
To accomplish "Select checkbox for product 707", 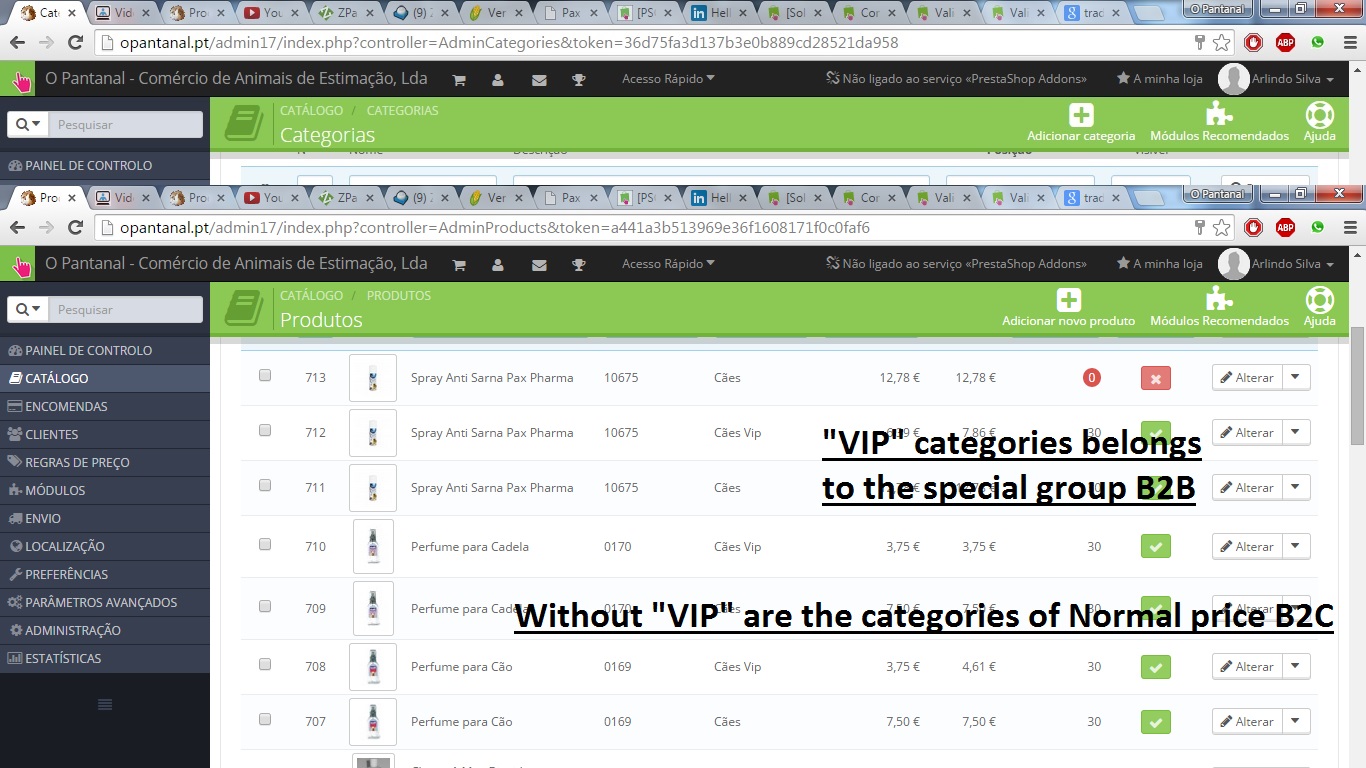I will tap(265, 719).
